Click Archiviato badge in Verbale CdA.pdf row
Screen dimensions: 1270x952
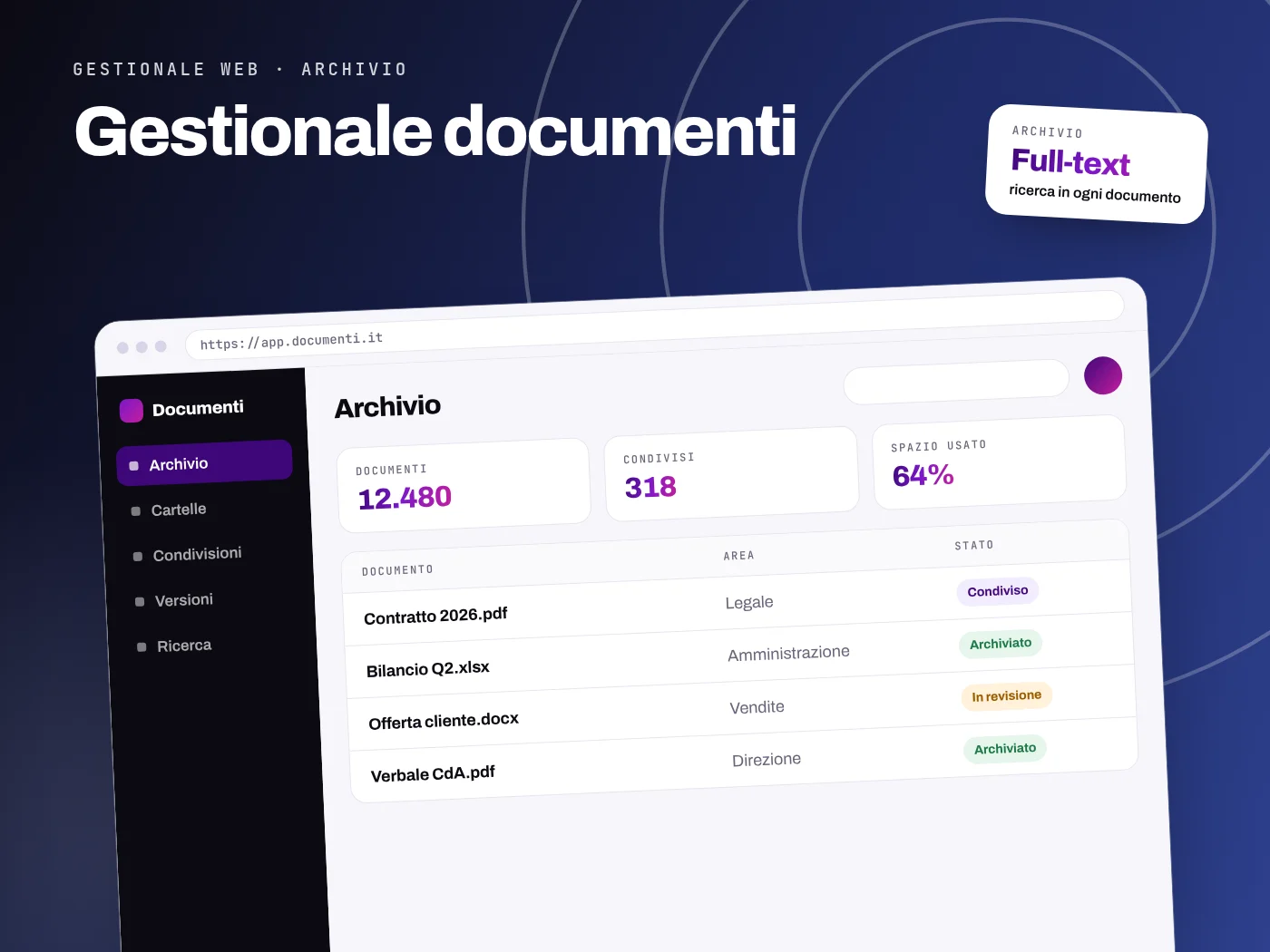click(x=1005, y=749)
